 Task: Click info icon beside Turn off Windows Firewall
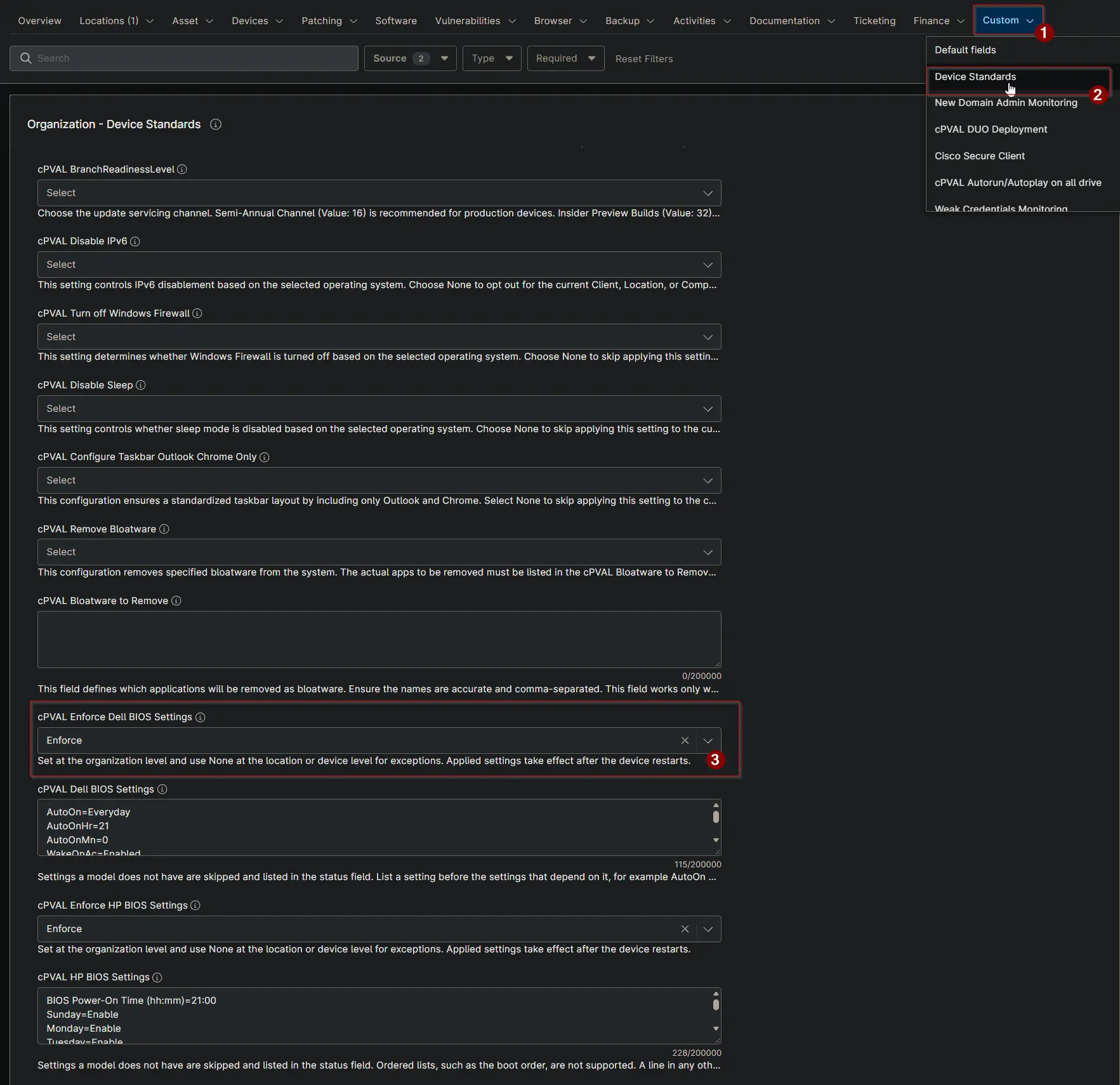point(197,313)
